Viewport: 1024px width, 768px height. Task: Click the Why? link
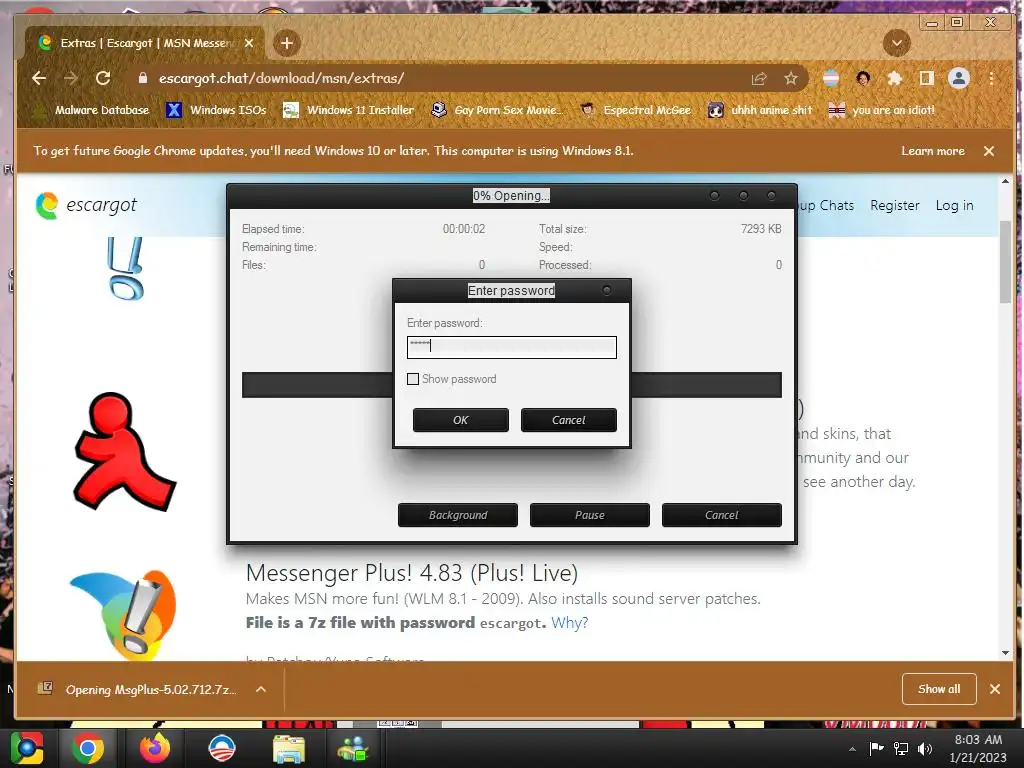[569, 623]
